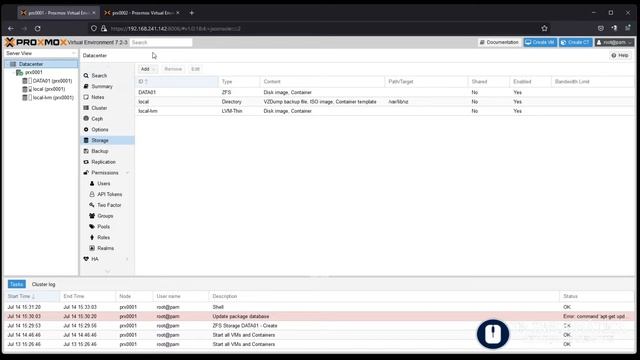Click the Create CT button

tap(576, 42)
